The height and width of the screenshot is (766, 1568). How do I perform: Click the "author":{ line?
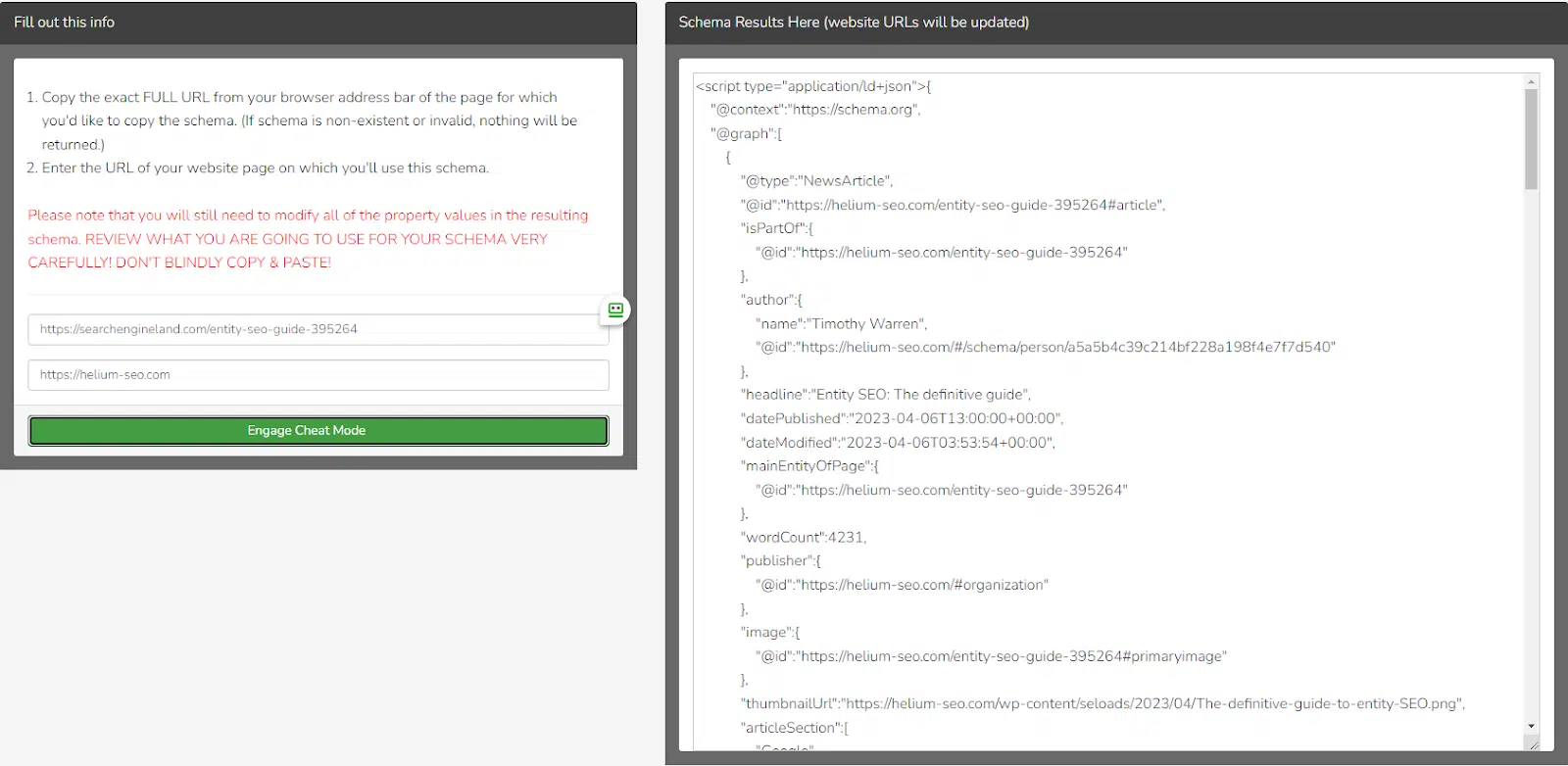pos(771,300)
